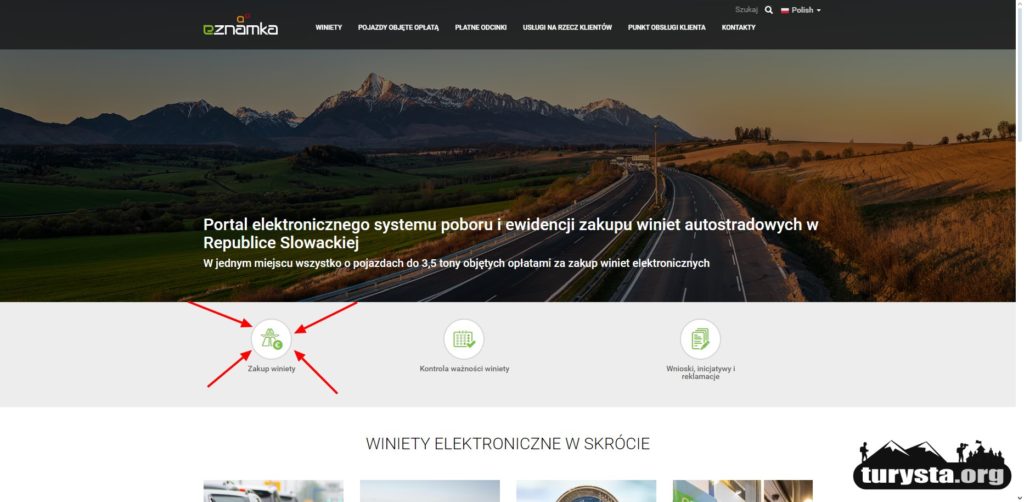Click the Wnioski, inicjatywy i reklamacje icon
This screenshot has height=502, width=1024.
700,339
